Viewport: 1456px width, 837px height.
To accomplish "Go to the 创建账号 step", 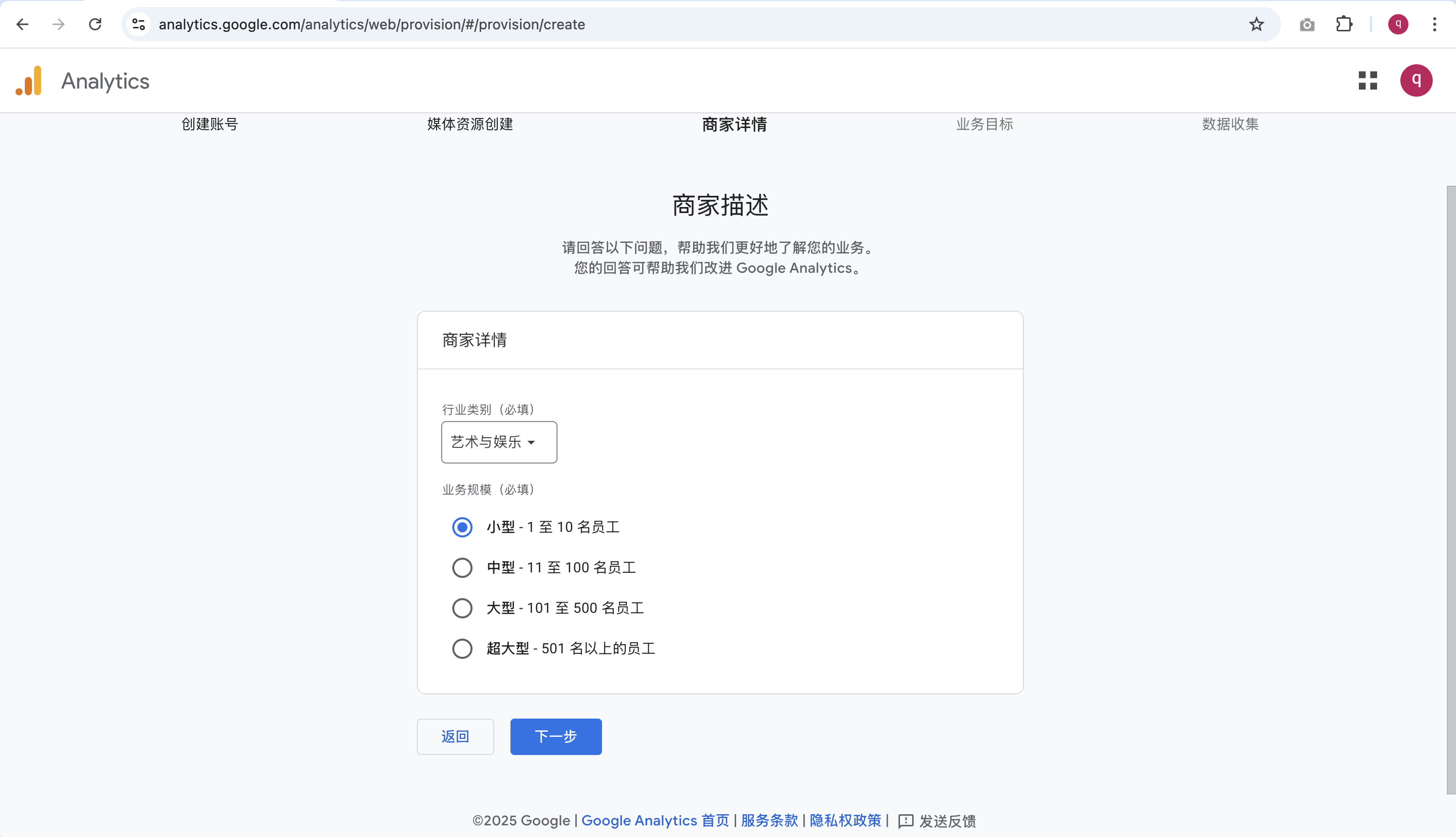I will coord(210,124).
